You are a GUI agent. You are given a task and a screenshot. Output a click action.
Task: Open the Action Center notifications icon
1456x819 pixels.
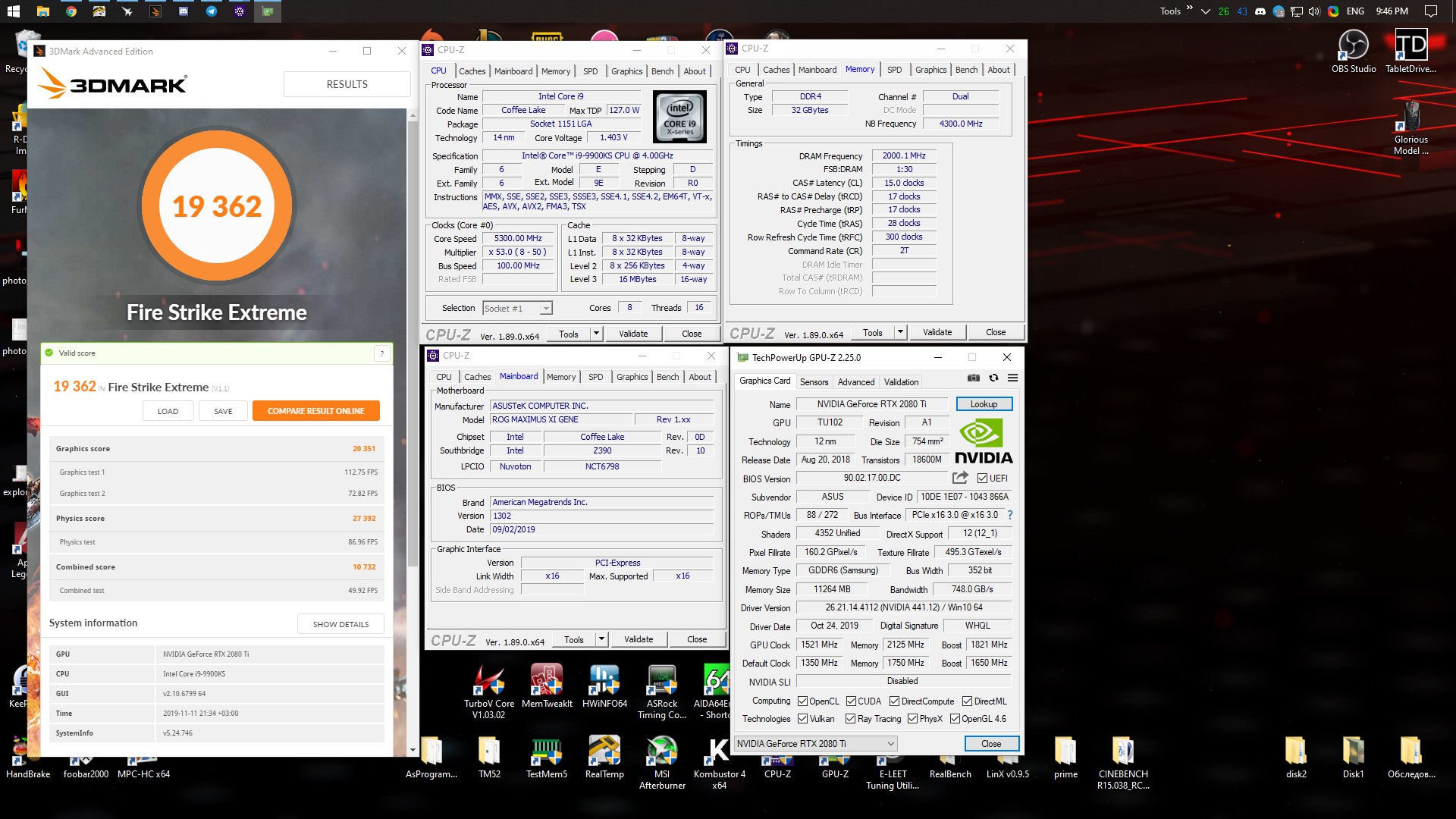(1430, 11)
